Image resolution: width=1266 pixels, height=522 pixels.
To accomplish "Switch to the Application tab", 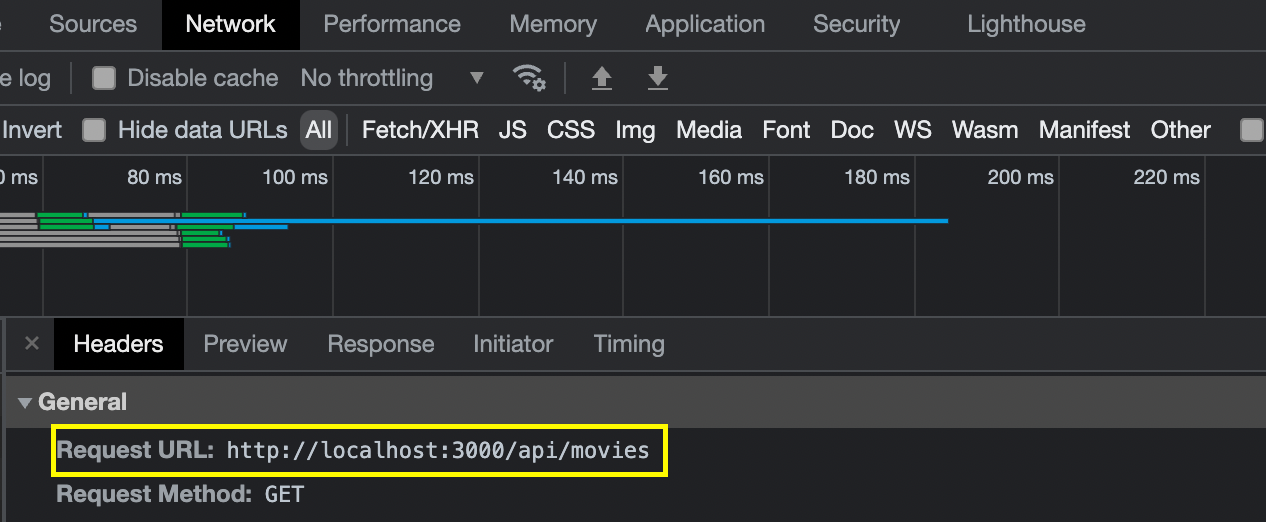I will point(705,24).
